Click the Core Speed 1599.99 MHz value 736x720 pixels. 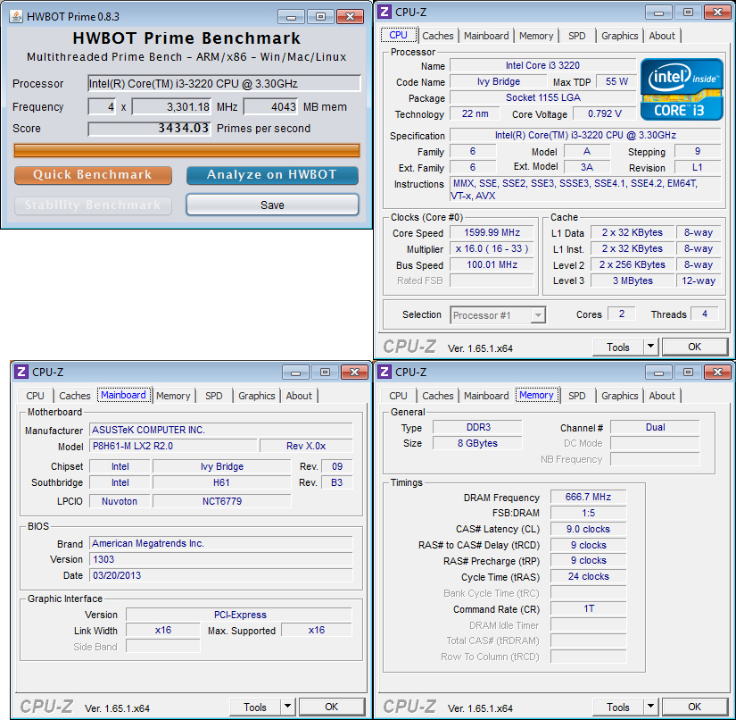[492, 233]
